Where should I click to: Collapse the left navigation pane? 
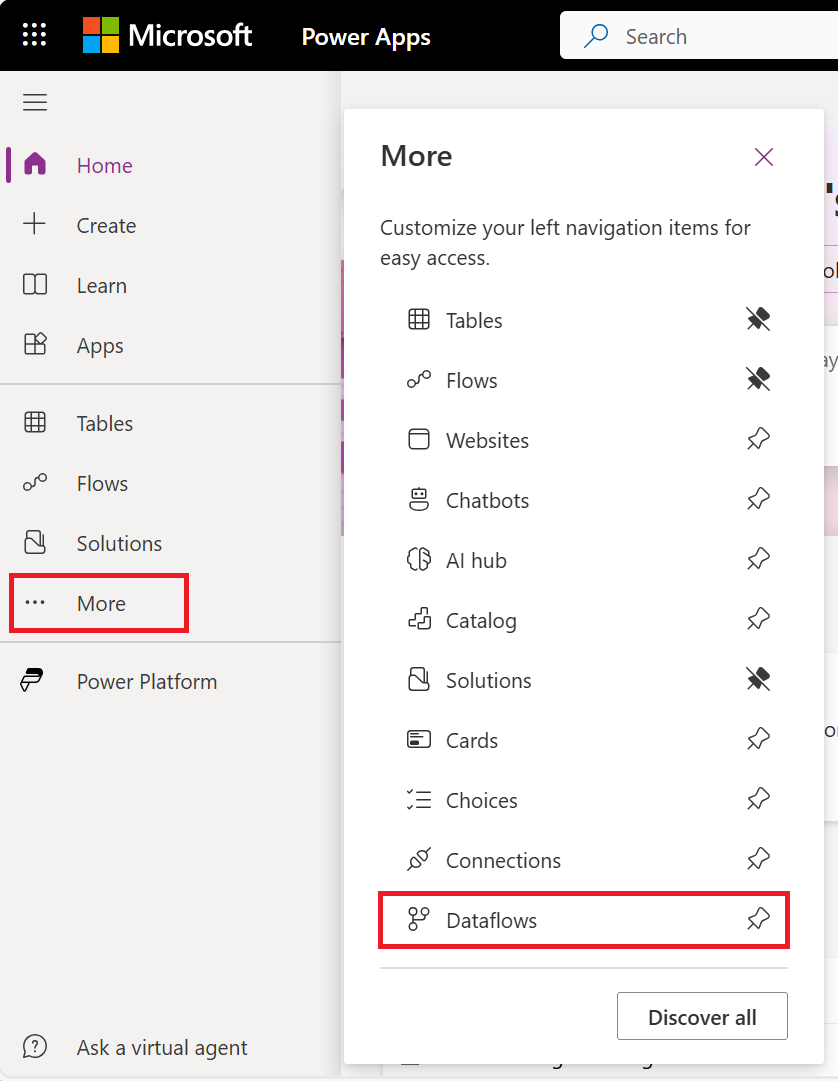pos(35,102)
